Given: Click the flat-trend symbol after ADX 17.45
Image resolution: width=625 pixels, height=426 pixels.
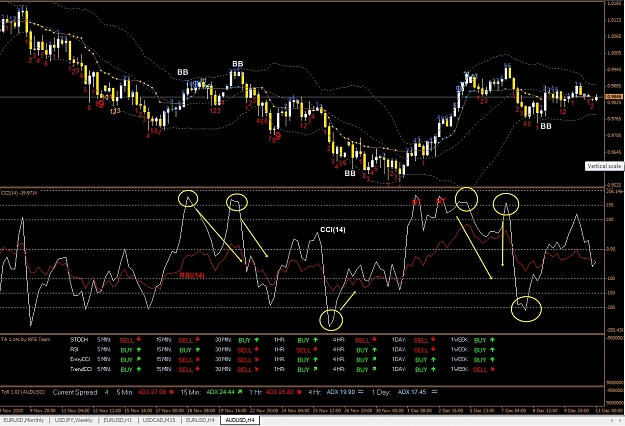Looking at the screenshot, I should [x=434, y=392].
